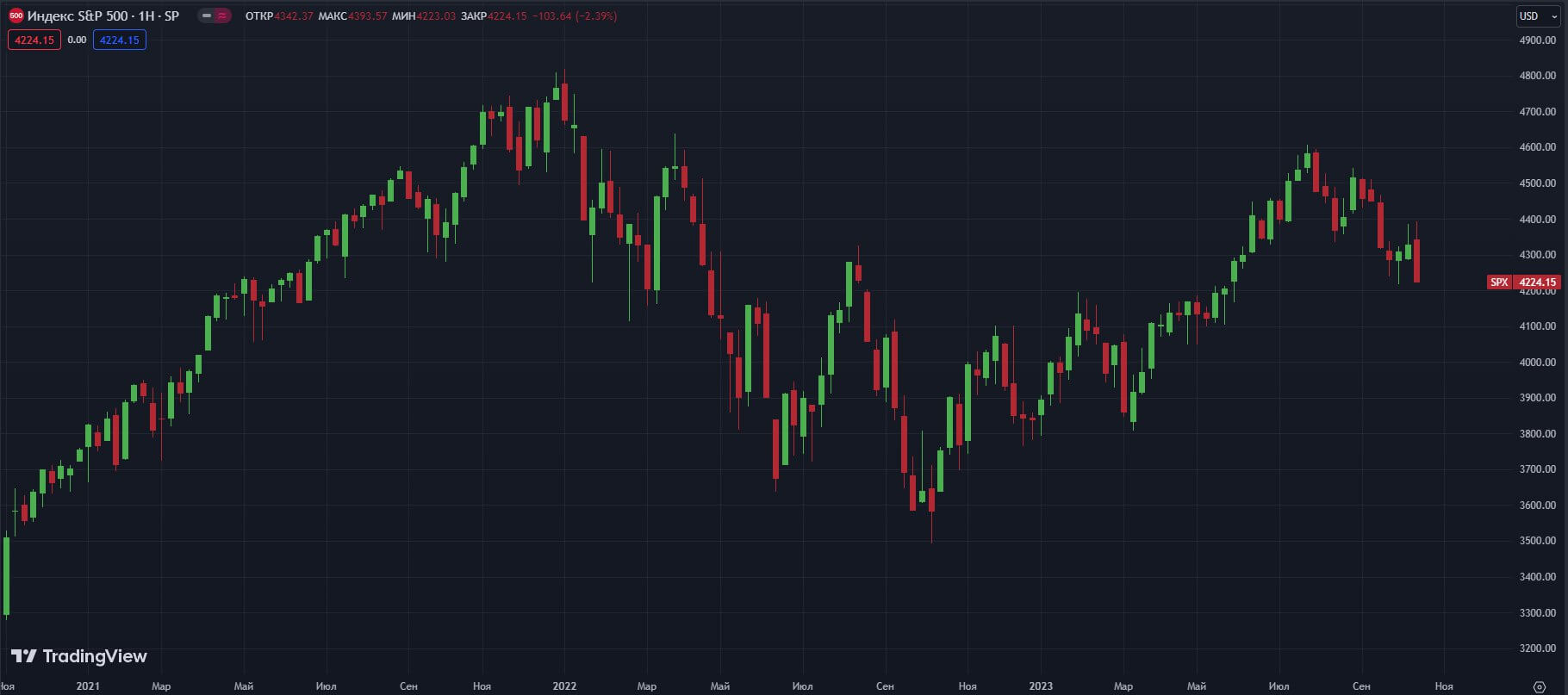Click the Индекс S&P 500 symbol title
This screenshot has width=1568, height=695.
[x=103, y=16]
